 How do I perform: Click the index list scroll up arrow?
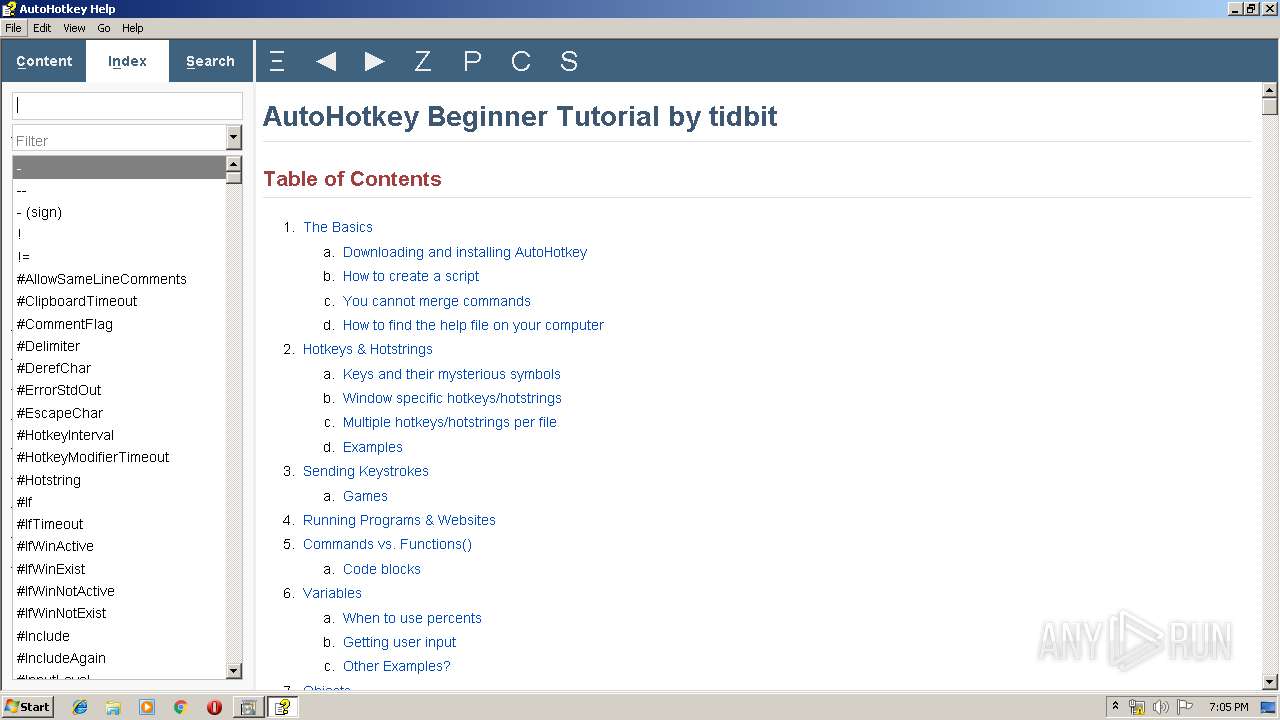(234, 164)
